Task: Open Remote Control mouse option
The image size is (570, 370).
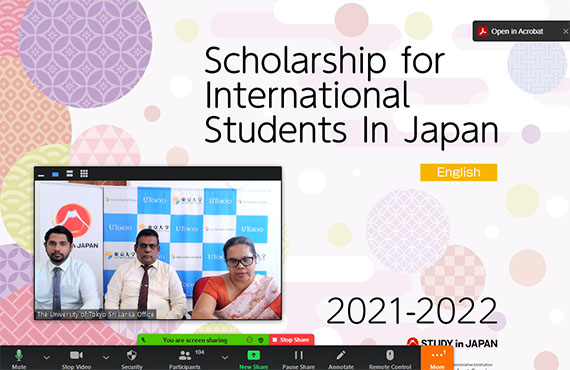Action: pyautogui.click(x=390, y=358)
